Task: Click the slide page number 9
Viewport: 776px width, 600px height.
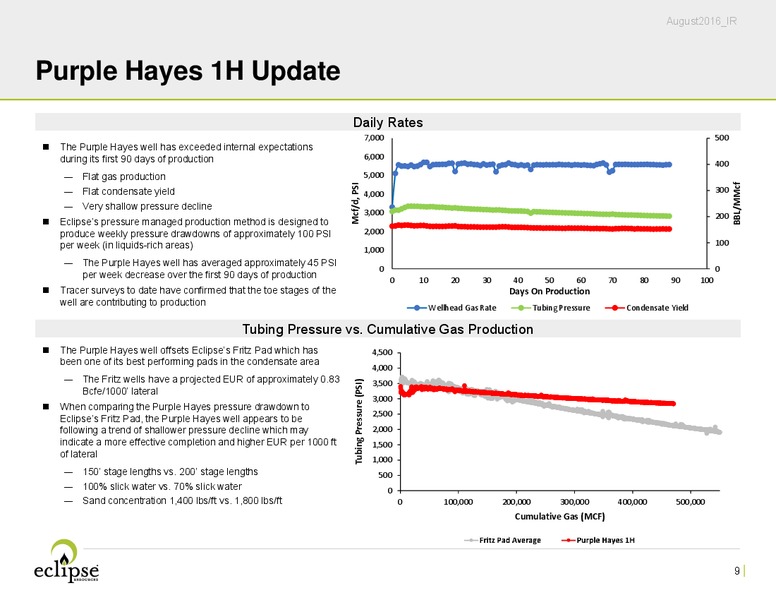Action: click(x=737, y=571)
